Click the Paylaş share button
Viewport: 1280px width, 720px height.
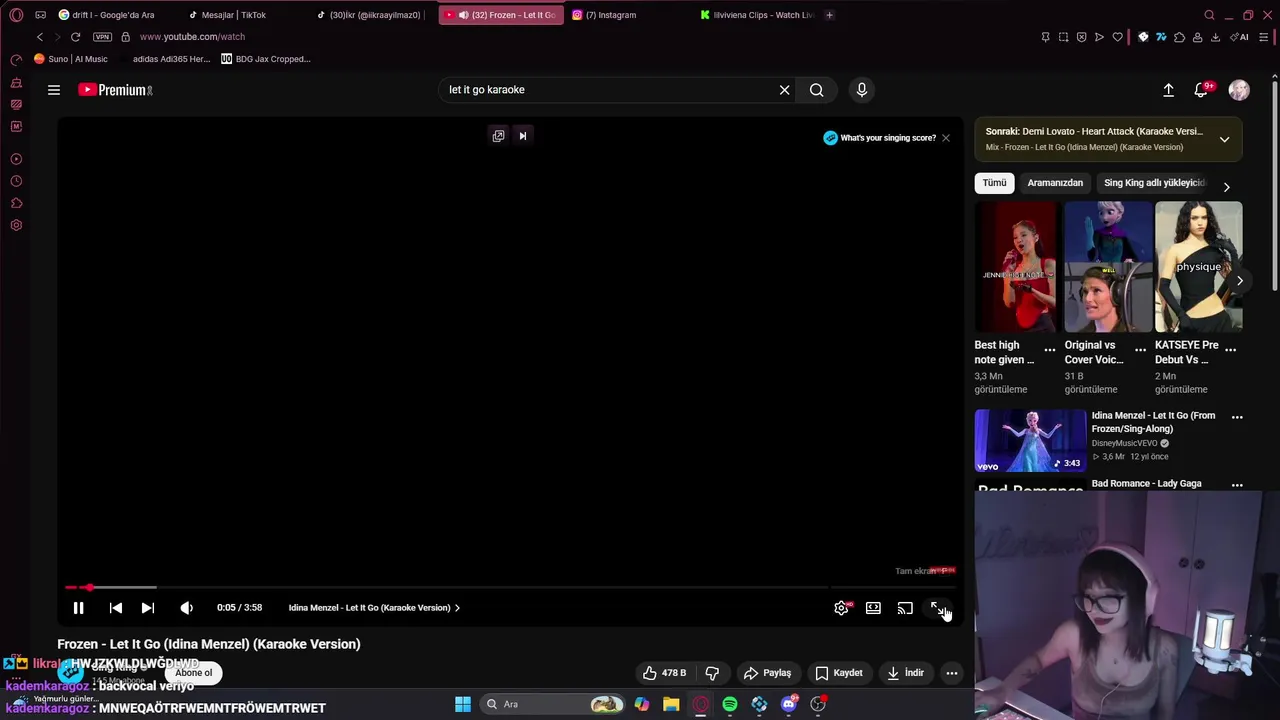tap(767, 673)
